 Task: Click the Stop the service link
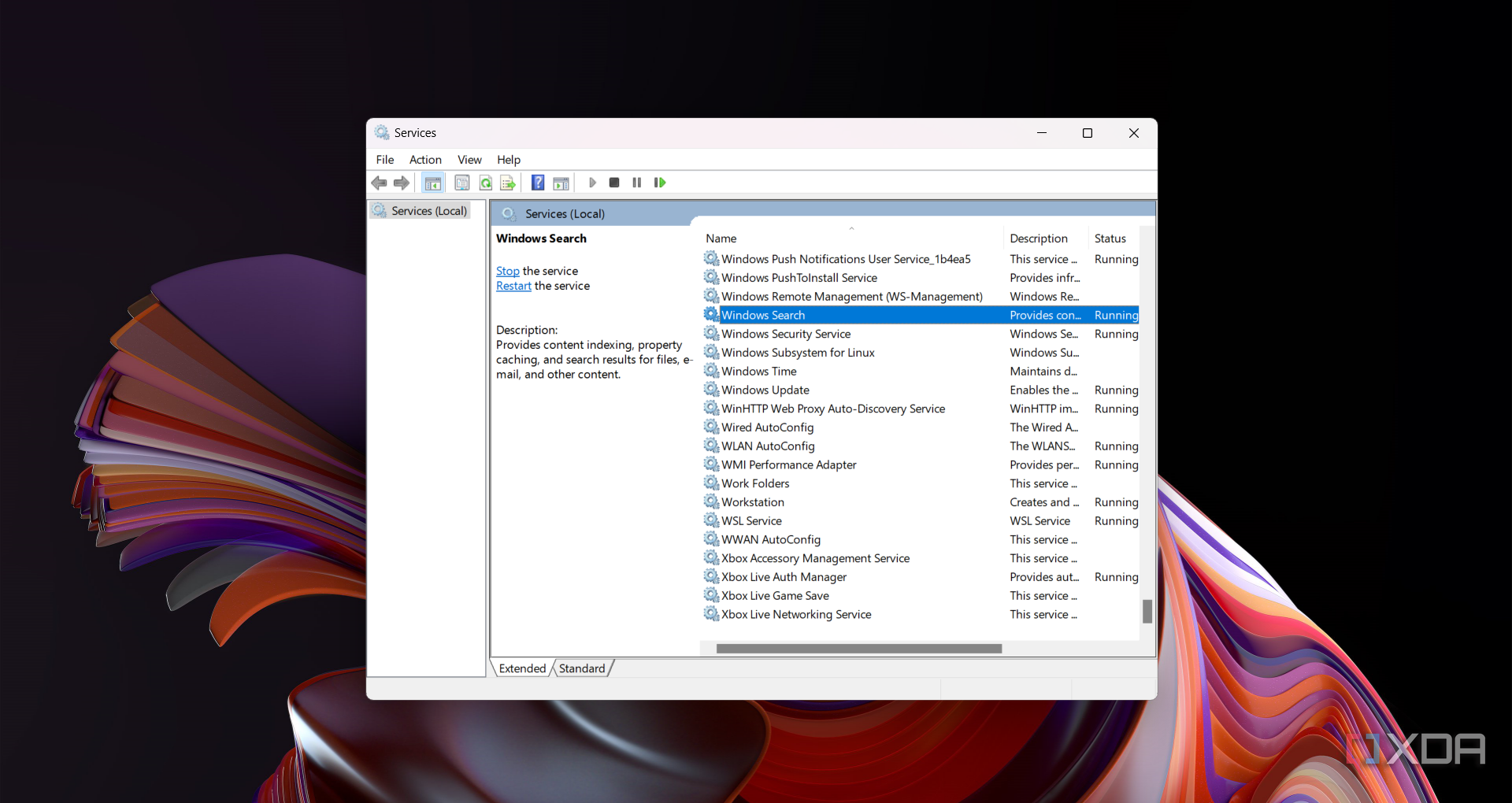508,271
